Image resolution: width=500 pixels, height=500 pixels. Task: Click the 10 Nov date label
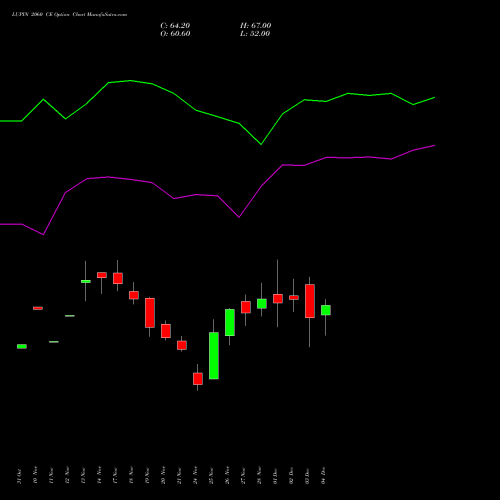coord(35,475)
